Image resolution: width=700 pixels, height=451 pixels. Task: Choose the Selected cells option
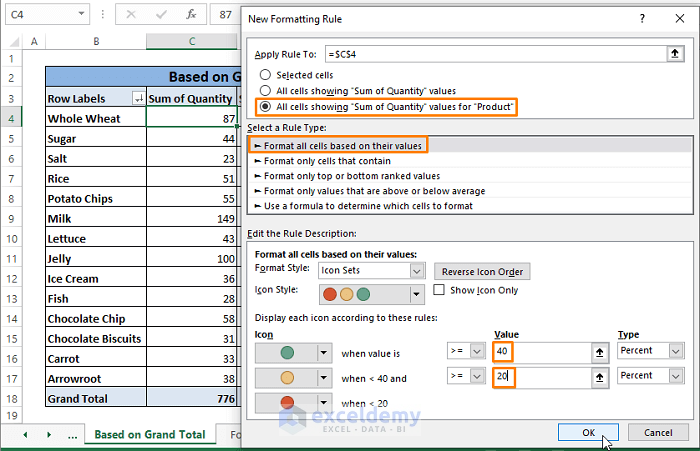265,75
